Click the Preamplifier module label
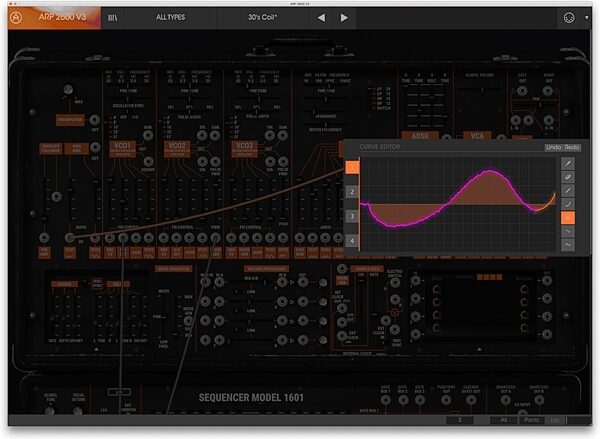The image size is (600, 439). [70, 120]
